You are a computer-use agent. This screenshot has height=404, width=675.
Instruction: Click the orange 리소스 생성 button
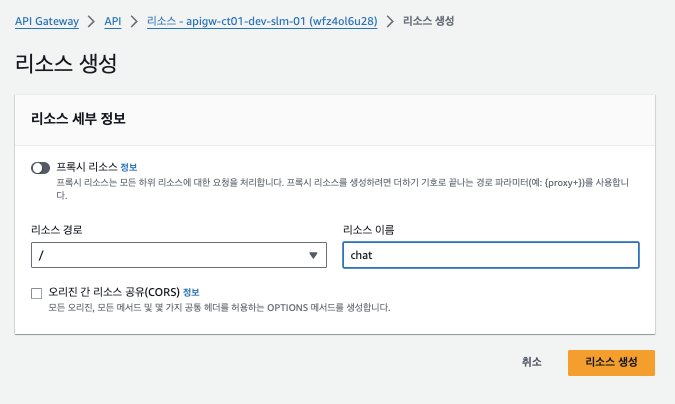611,363
